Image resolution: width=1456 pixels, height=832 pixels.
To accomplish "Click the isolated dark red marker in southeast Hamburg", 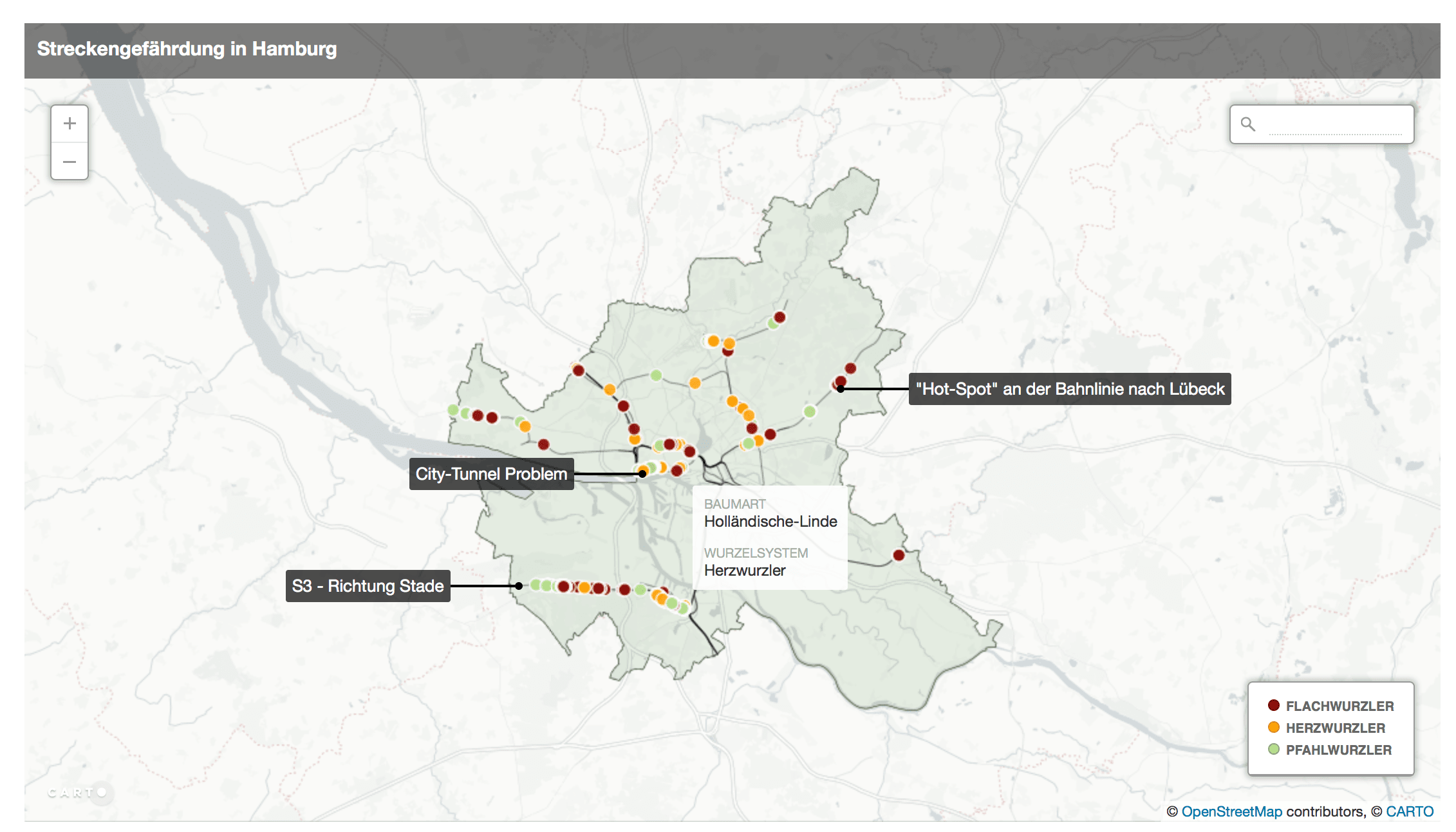I will pos(899,555).
